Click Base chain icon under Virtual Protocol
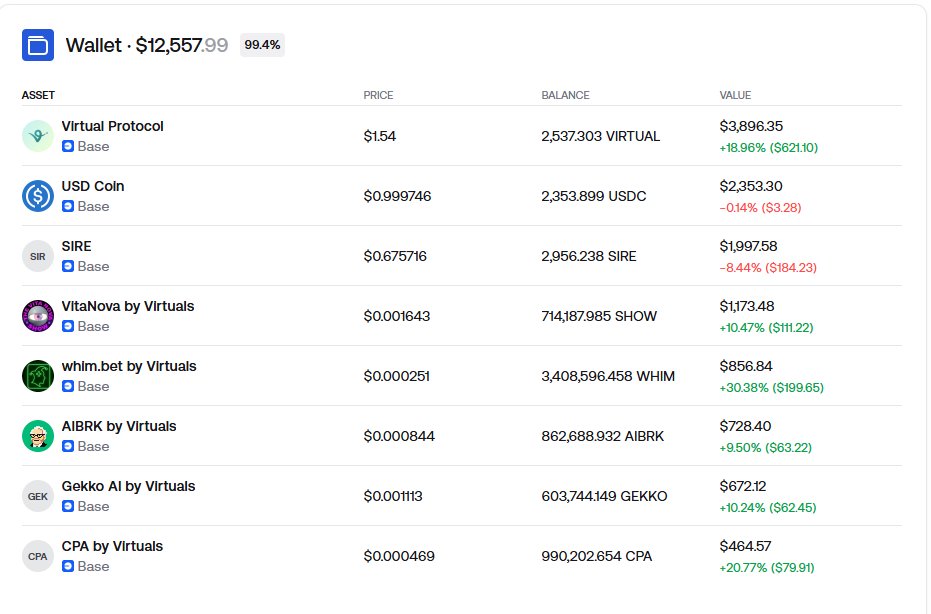 pyautogui.click(x=68, y=146)
